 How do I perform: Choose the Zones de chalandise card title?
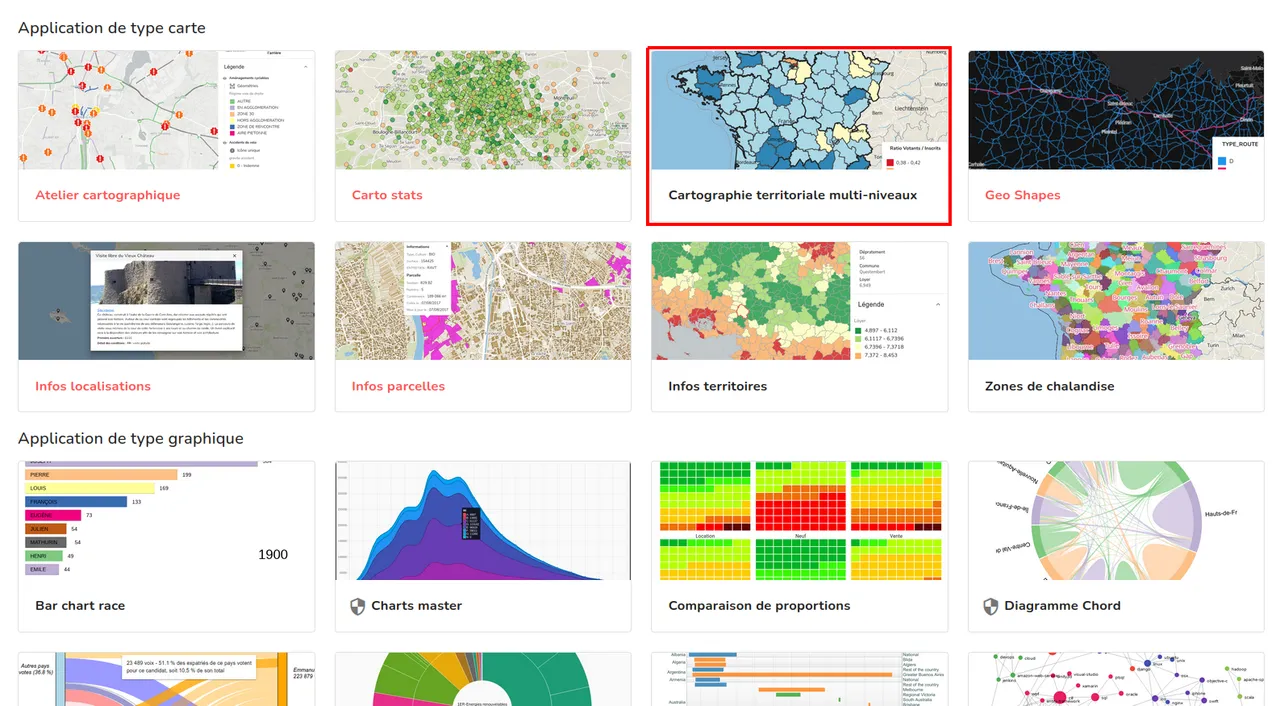[1050, 386]
